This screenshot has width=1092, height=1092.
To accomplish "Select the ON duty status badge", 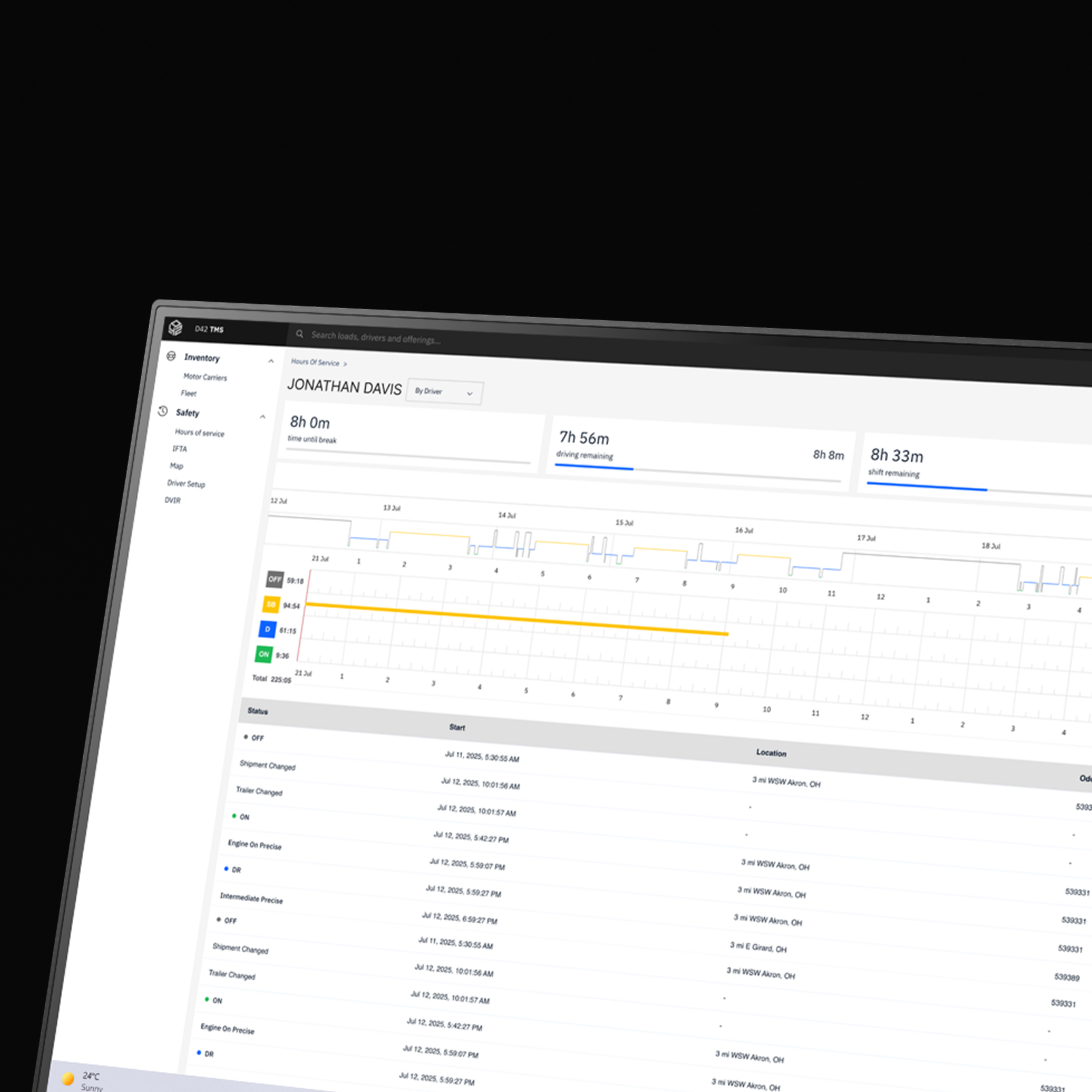I will (x=263, y=654).
